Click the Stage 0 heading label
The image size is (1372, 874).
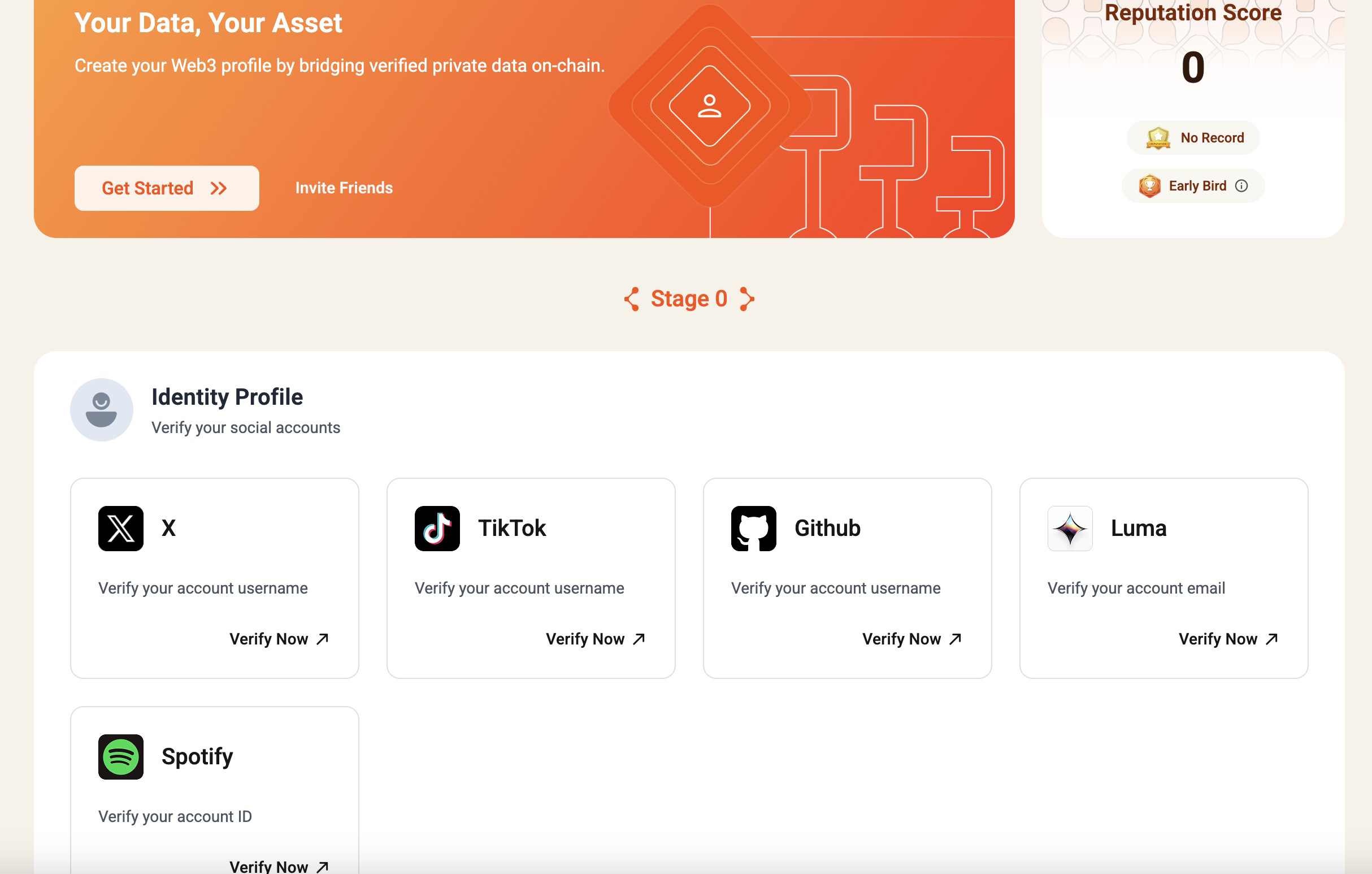point(689,298)
